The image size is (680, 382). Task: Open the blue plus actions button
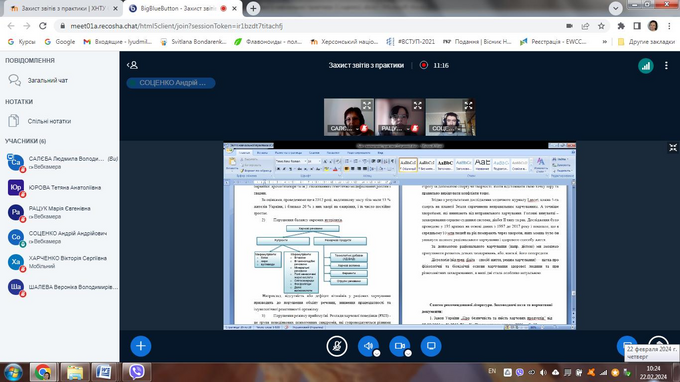coord(141,346)
